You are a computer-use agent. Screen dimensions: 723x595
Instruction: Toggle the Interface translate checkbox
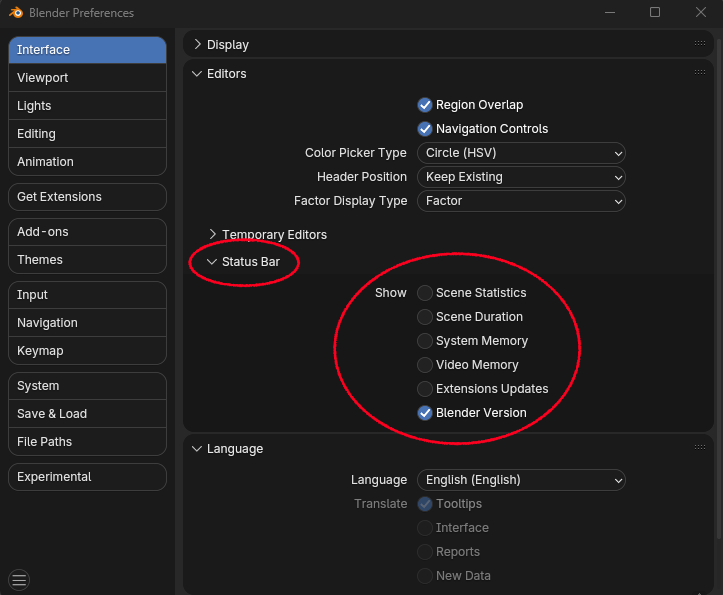(425, 528)
